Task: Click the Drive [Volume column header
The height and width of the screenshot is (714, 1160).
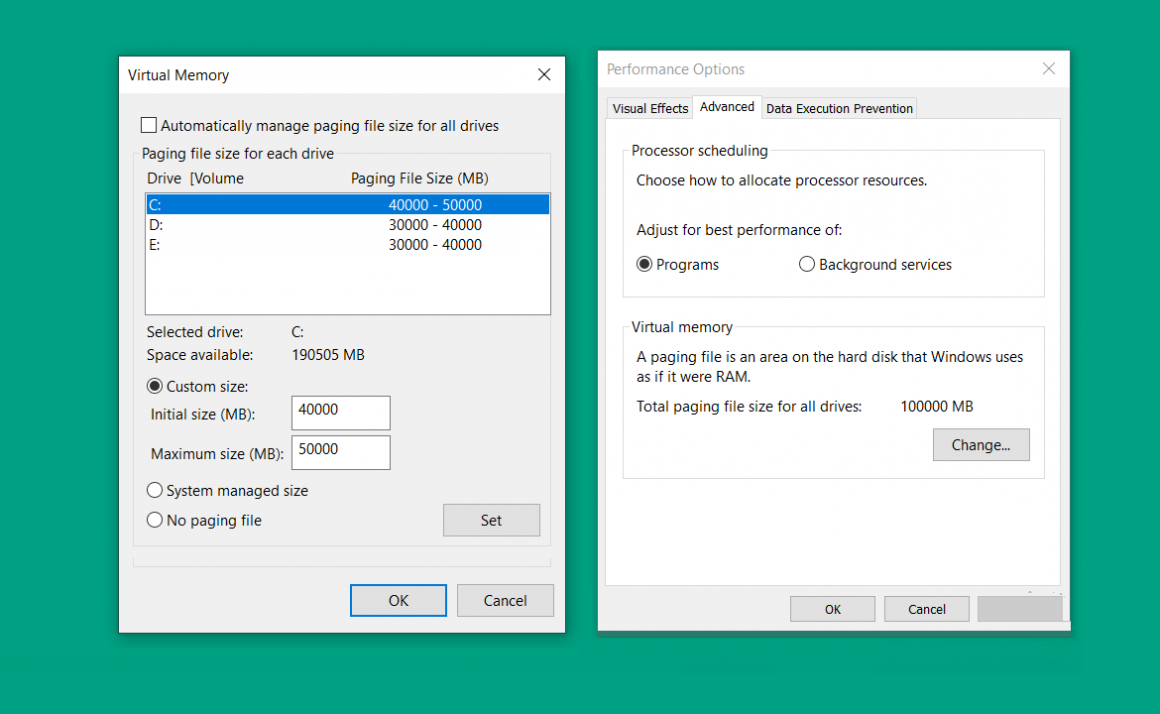Action: point(195,178)
